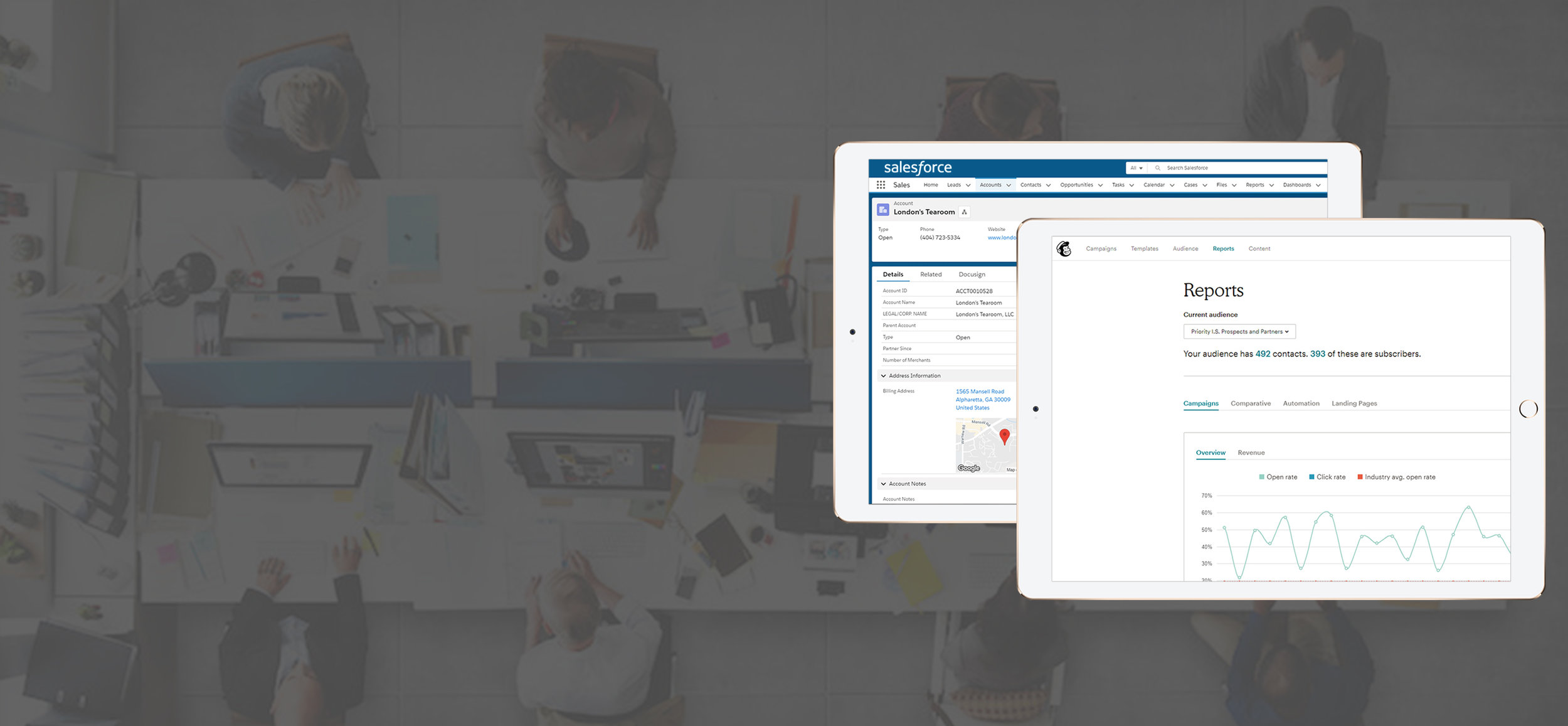Screen dimensions: 1568x726
Task: Expand the Salesforce Reports tab chevron
Action: (1271, 185)
